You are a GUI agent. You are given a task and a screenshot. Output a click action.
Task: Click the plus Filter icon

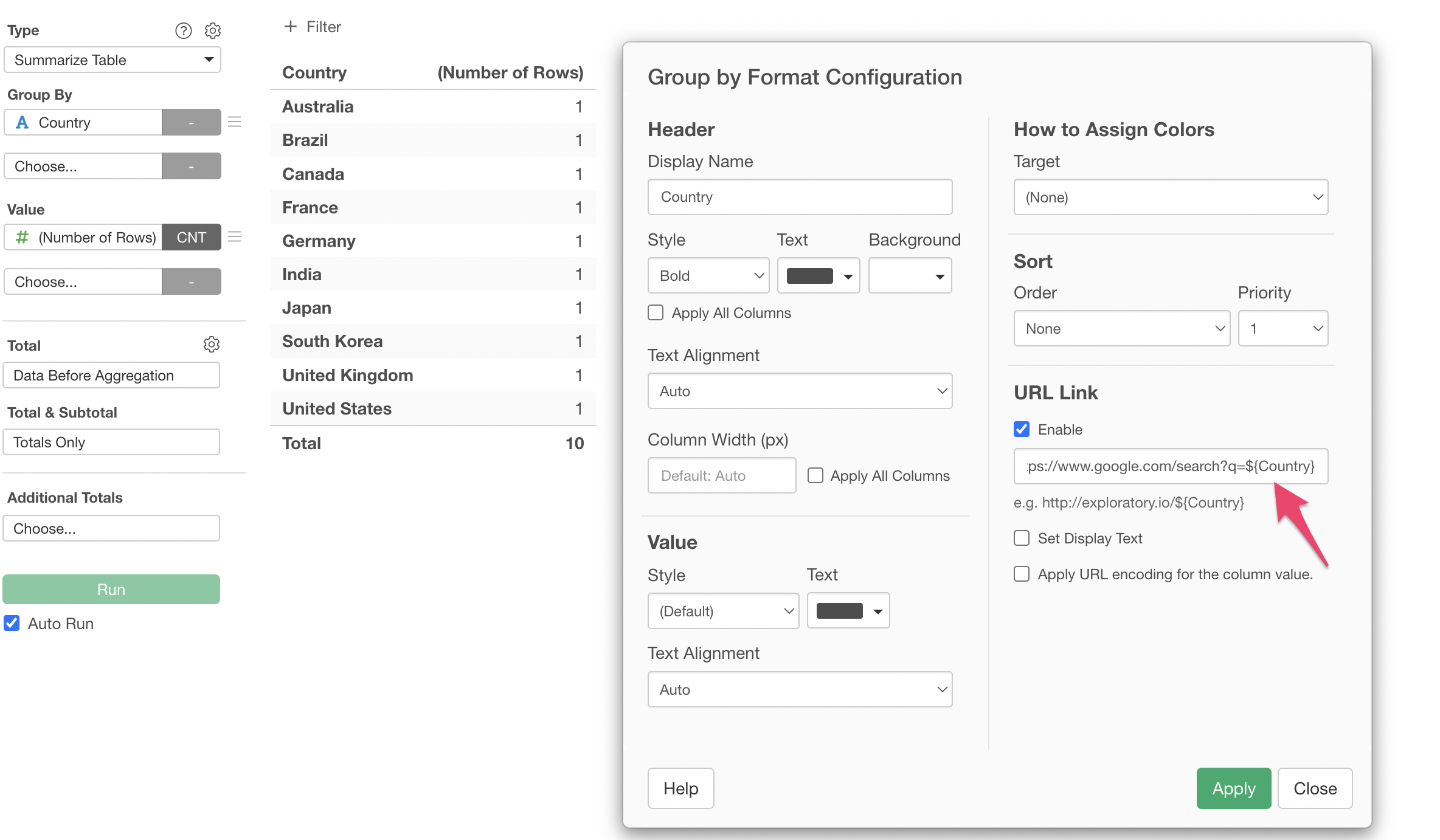[291, 27]
